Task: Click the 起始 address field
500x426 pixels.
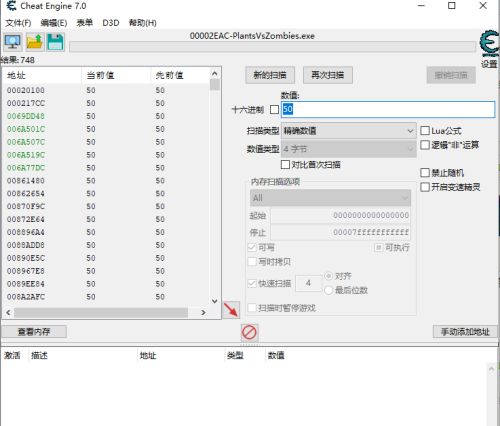Action: pyautogui.click(x=340, y=215)
